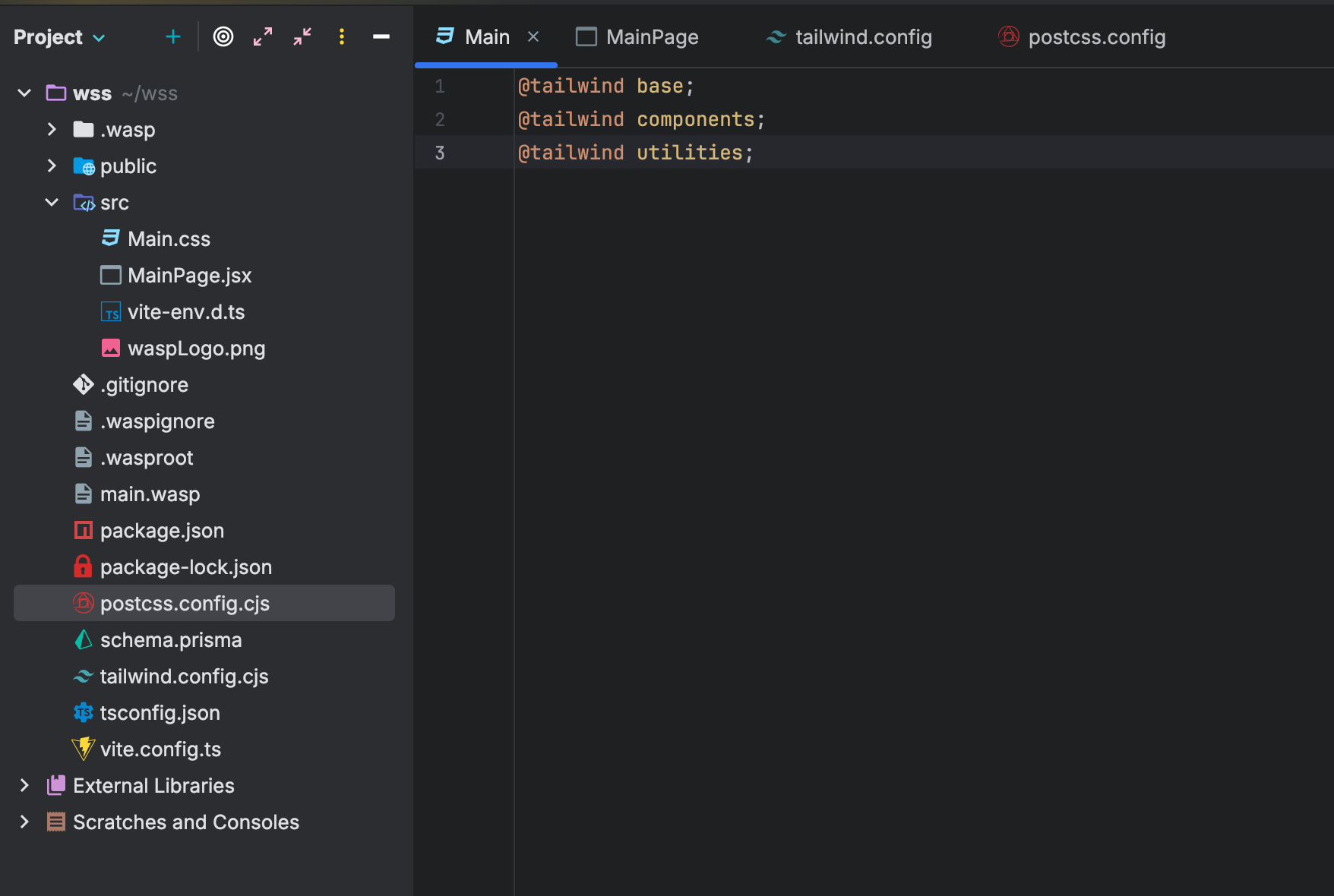Screen dimensions: 1334x896
Task: Click the Vite icon of vite.config.ts
Action: (84, 749)
